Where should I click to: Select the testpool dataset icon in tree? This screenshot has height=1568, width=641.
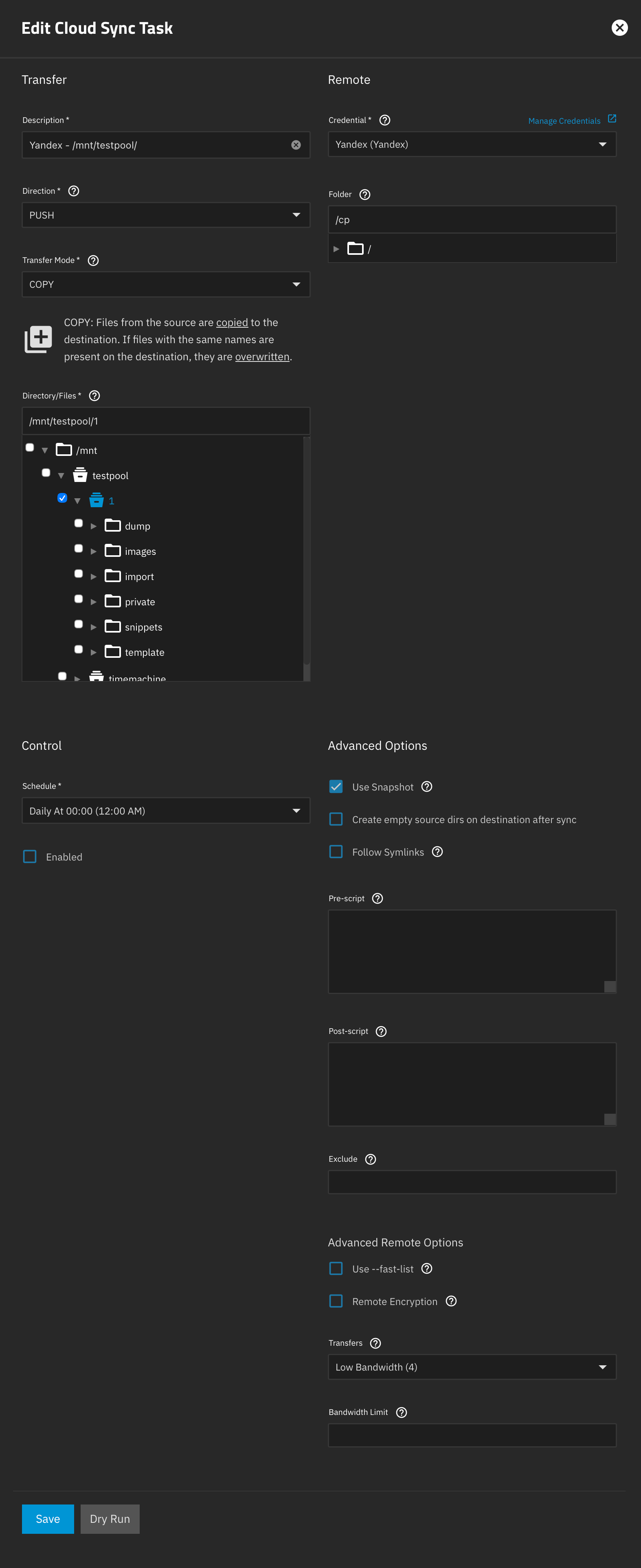coord(80,475)
